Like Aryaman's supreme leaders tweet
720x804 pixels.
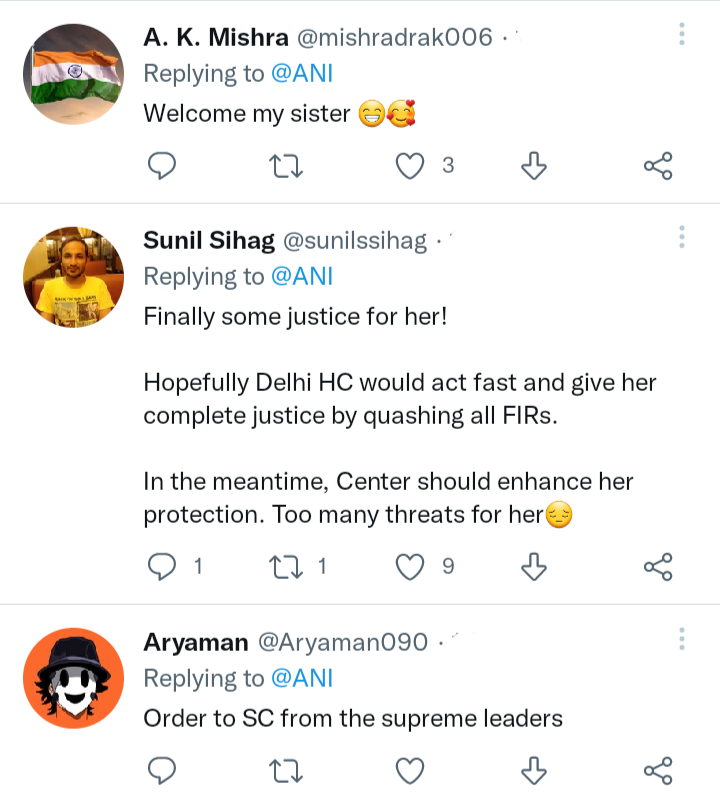click(x=410, y=769)
